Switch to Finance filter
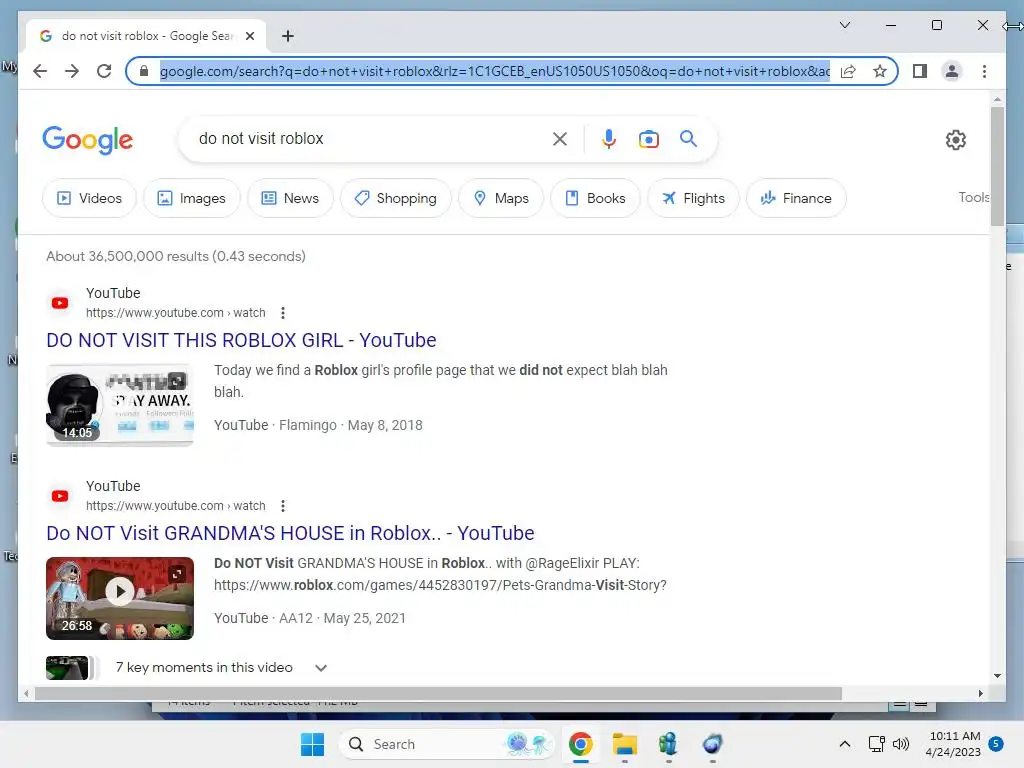 (x=796, y=198)
